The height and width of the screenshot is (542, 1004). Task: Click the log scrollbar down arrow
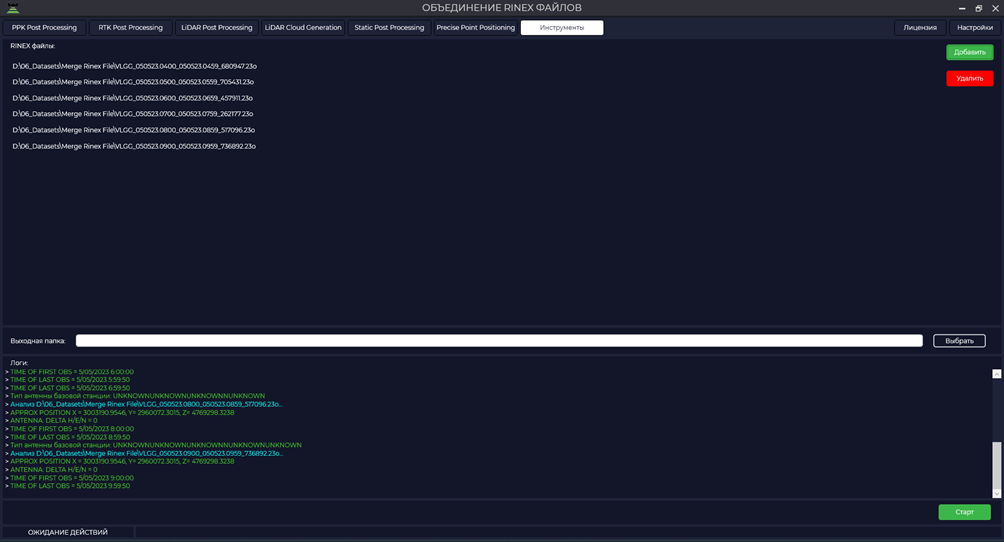click(996, 493)
